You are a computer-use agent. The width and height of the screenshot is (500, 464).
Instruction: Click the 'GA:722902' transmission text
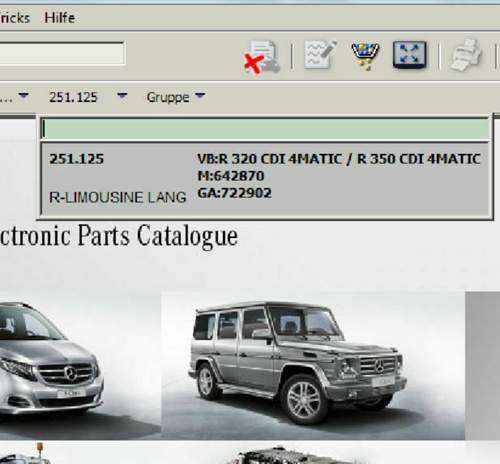pyautogui.click(x=234, y=193)
